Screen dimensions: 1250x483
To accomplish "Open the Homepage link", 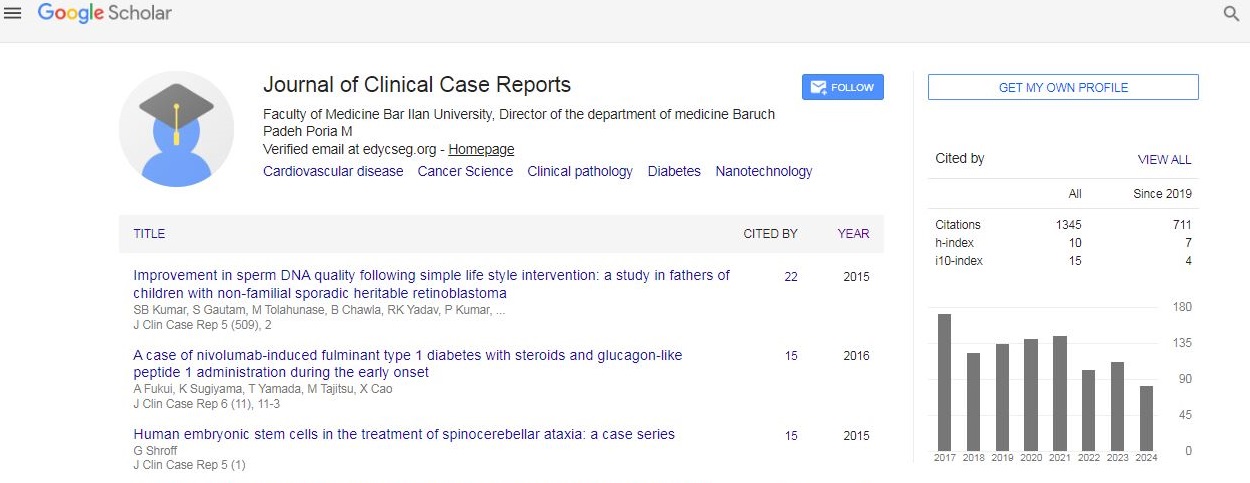I will coord(481,149).
